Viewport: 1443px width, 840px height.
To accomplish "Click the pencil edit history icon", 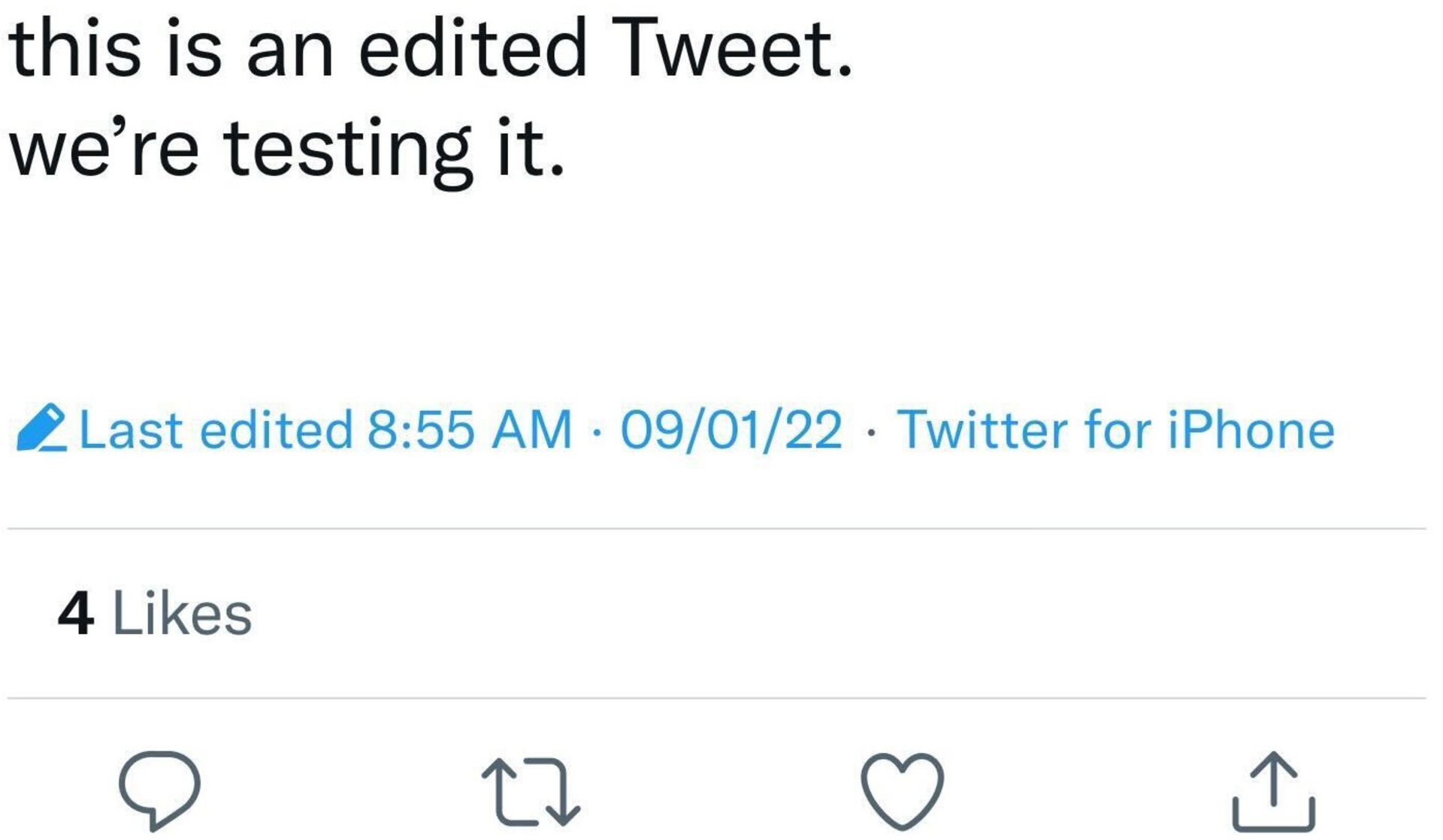I will point(41,429).
